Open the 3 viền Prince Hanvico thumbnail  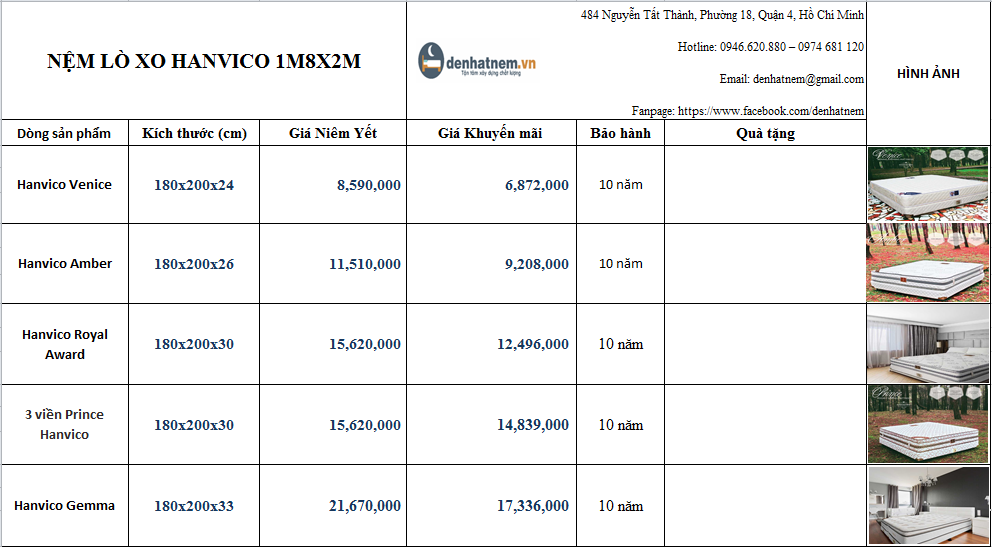point(928,424)
